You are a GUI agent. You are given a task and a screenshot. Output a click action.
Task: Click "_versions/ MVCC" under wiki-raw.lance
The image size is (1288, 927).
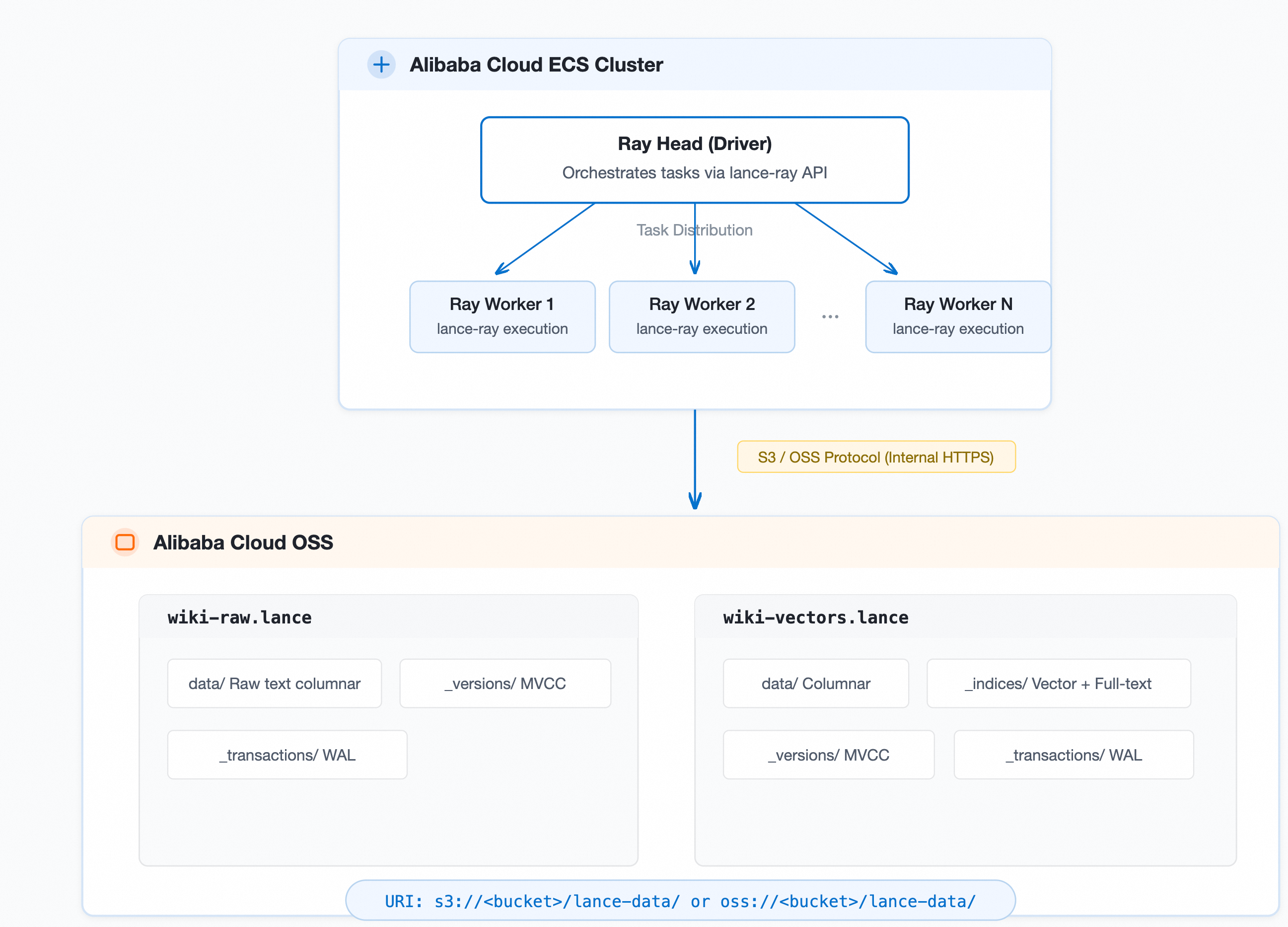(x=505, y=683)
